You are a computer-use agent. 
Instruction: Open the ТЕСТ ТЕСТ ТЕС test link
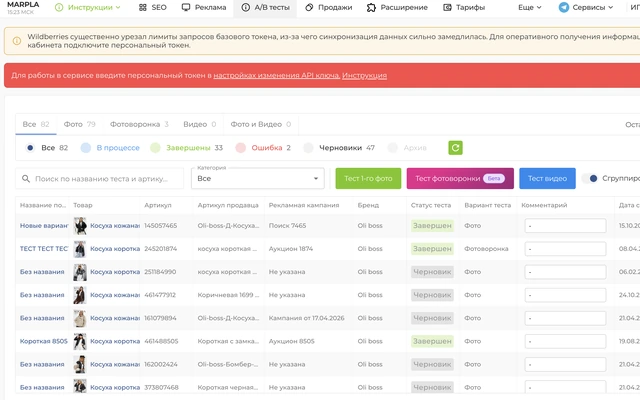[44, 249]
